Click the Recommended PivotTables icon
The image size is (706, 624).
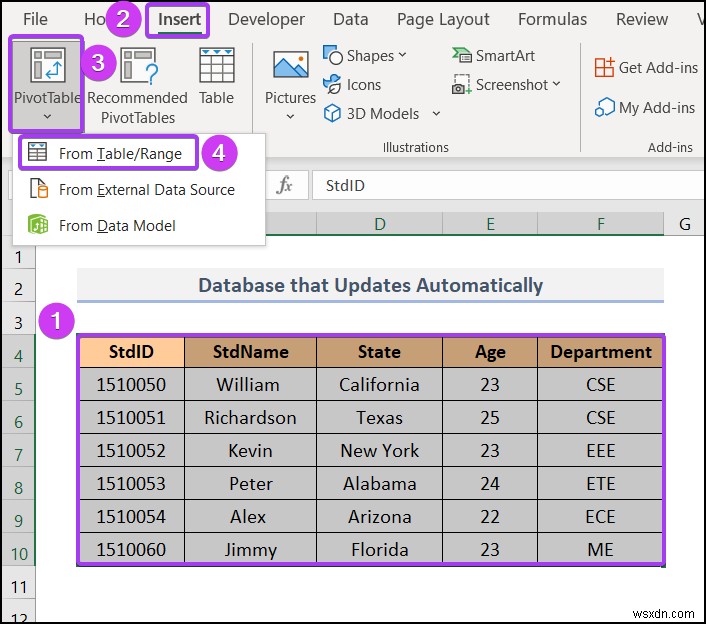coord(139,66)
